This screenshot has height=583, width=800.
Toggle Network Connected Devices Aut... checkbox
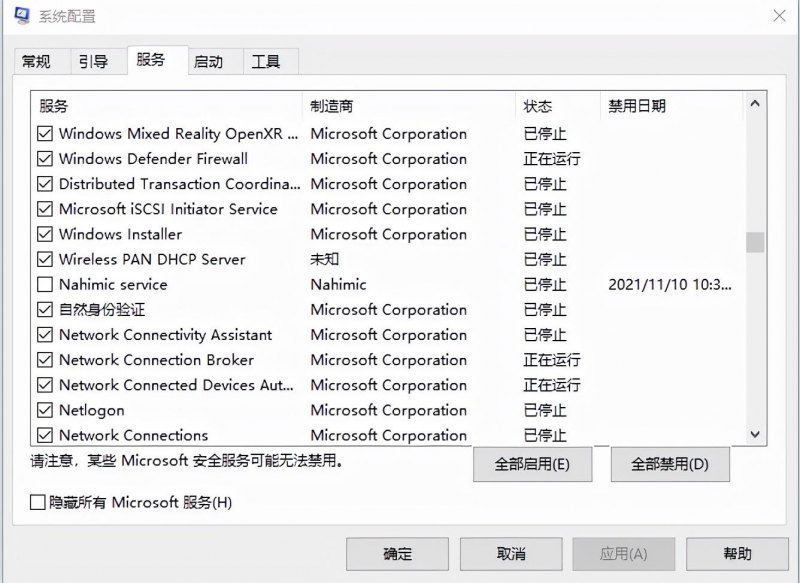(45, 385)
